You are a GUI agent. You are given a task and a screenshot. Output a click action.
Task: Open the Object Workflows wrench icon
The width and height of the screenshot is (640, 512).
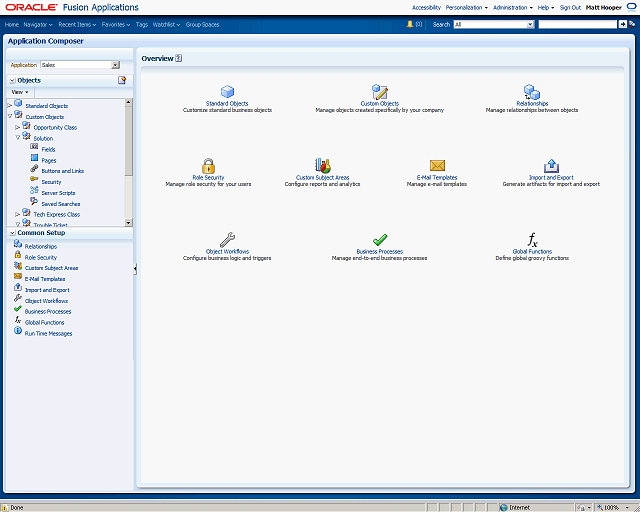click(x=227, y=240)
